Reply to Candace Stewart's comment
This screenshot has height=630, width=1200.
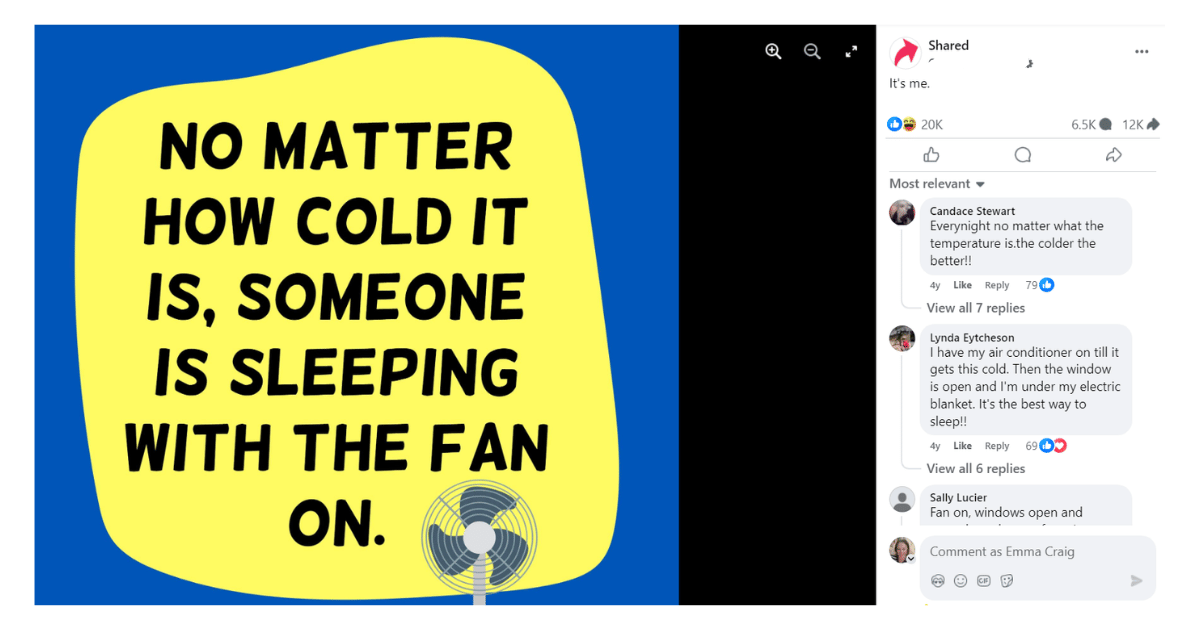pyautogui.click(x=997, y=285)
